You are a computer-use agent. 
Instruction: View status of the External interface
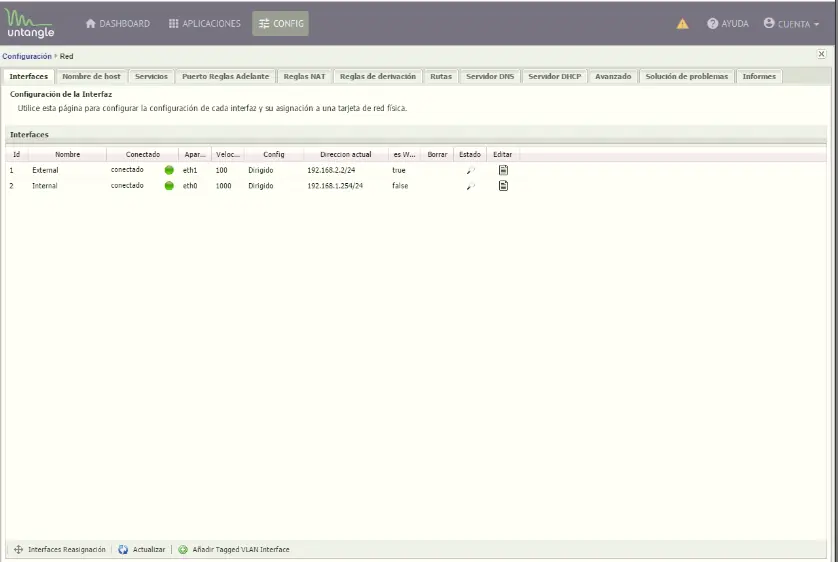coord(470,170)
